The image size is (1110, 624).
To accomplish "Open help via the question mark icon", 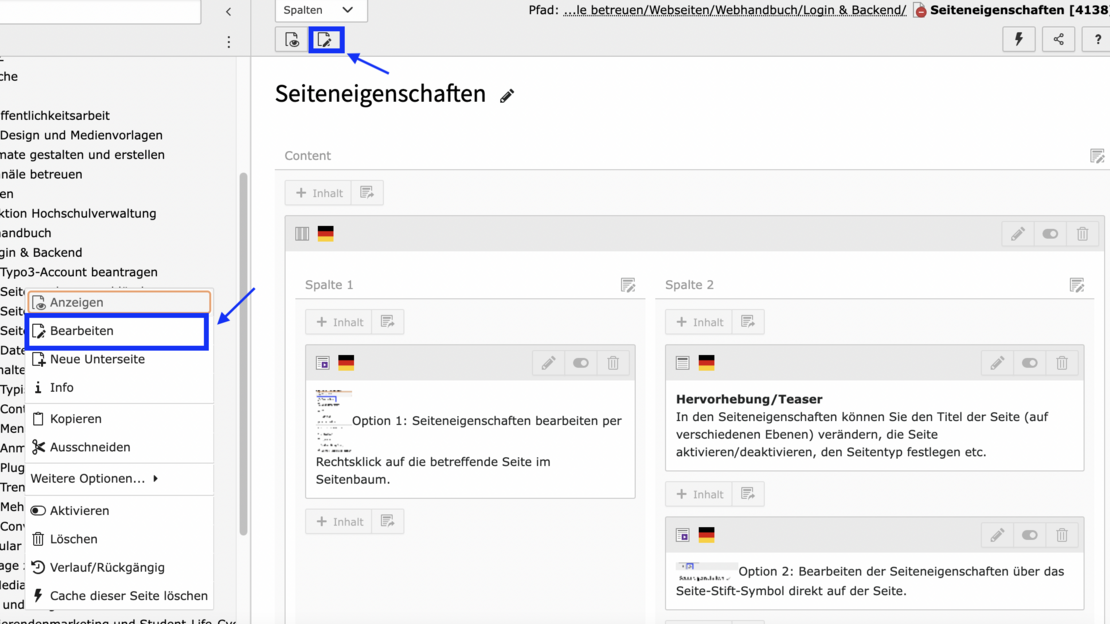I will coord(1097,40).
